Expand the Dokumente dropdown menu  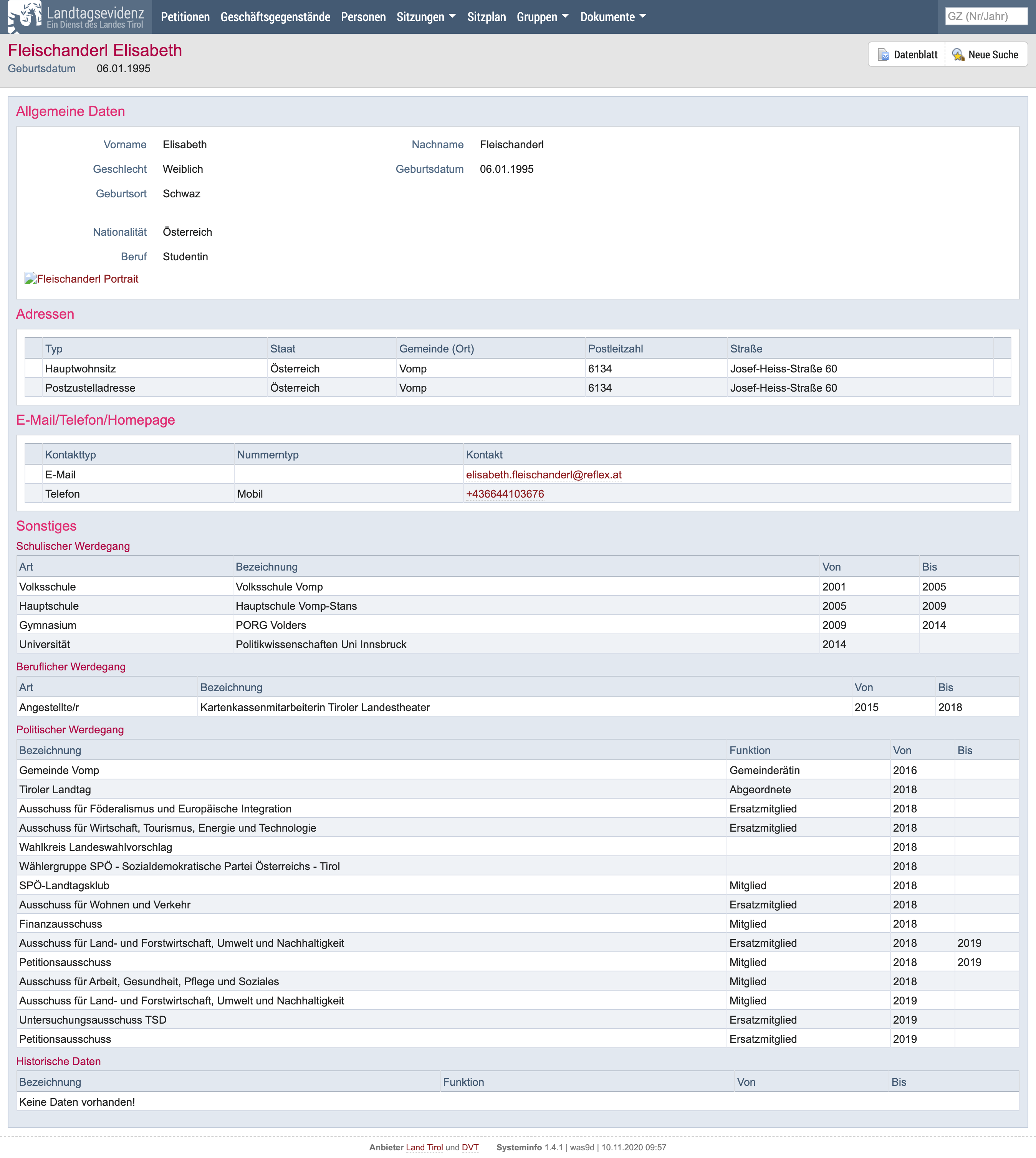click(x=613, y=17)
